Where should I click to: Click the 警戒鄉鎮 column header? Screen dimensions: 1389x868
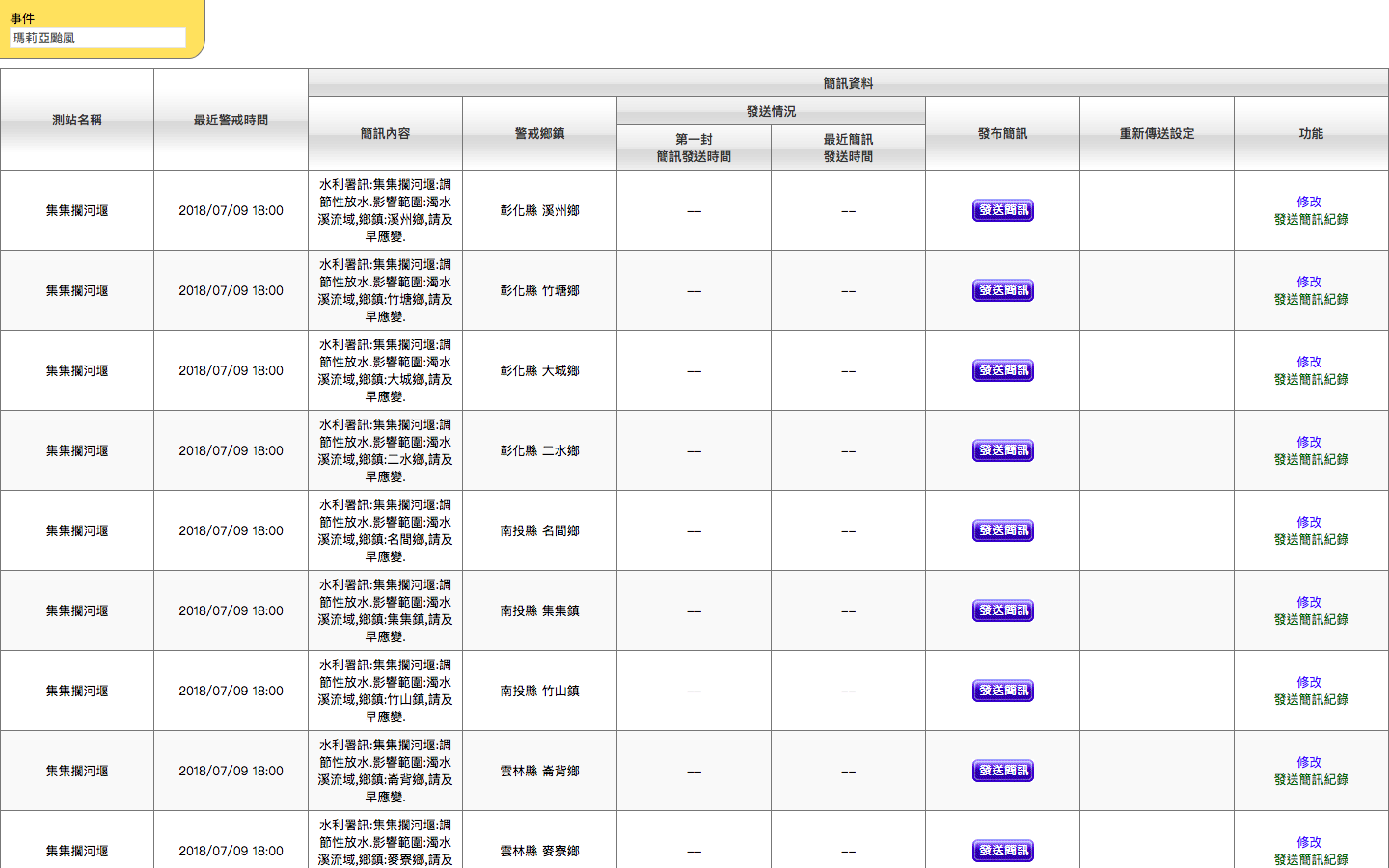click(x=539, y=133)
